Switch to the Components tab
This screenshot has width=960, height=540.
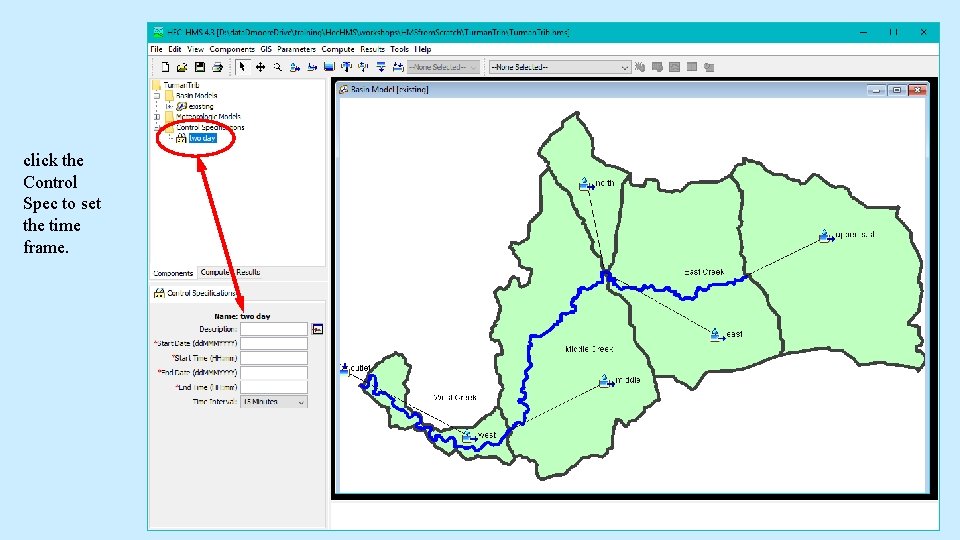tap(173, 273)
